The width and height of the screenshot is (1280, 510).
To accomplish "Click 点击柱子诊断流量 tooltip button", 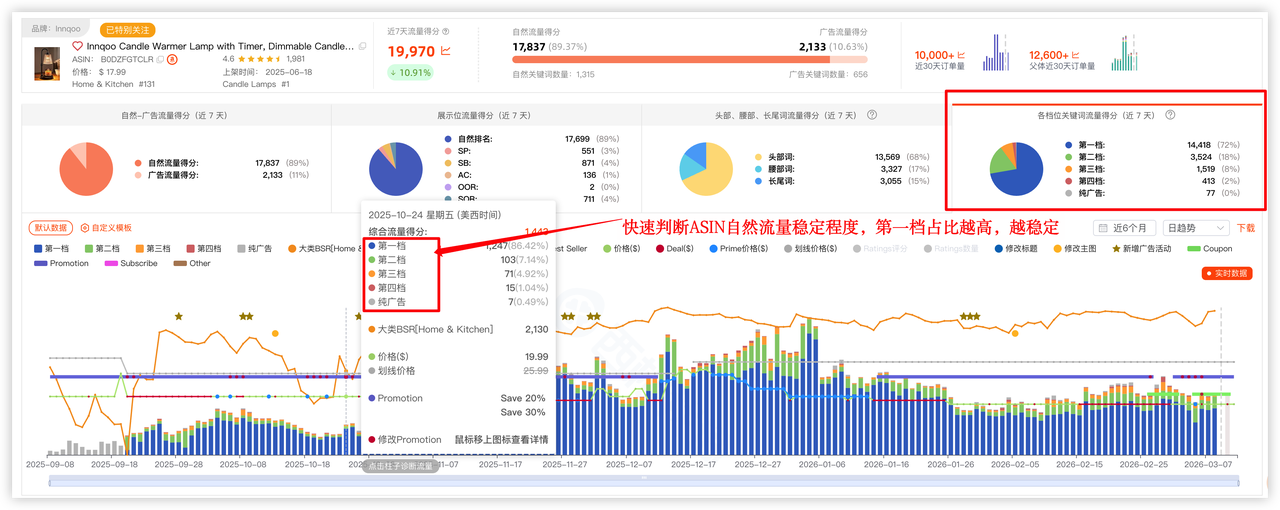I will [x=400, y=466].
